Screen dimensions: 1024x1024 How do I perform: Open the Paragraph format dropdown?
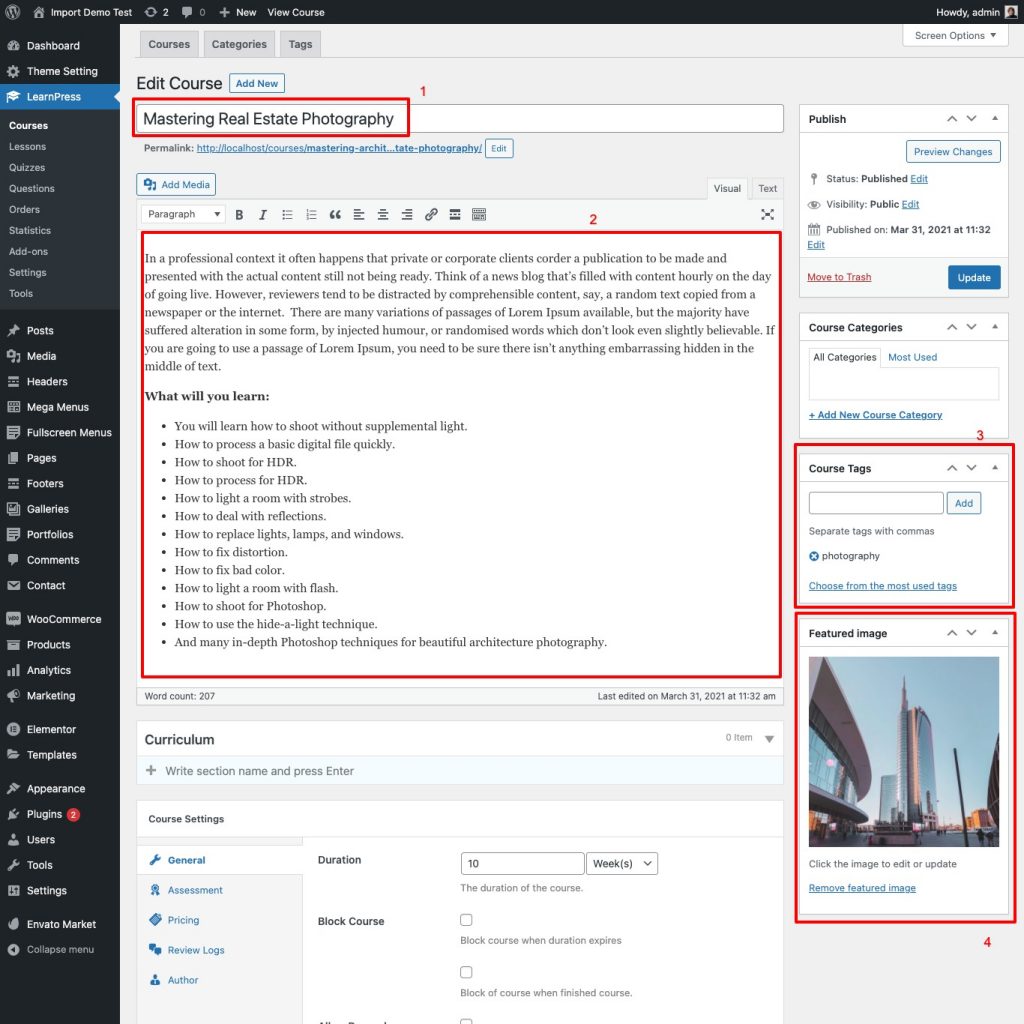(x=181, y=214)
